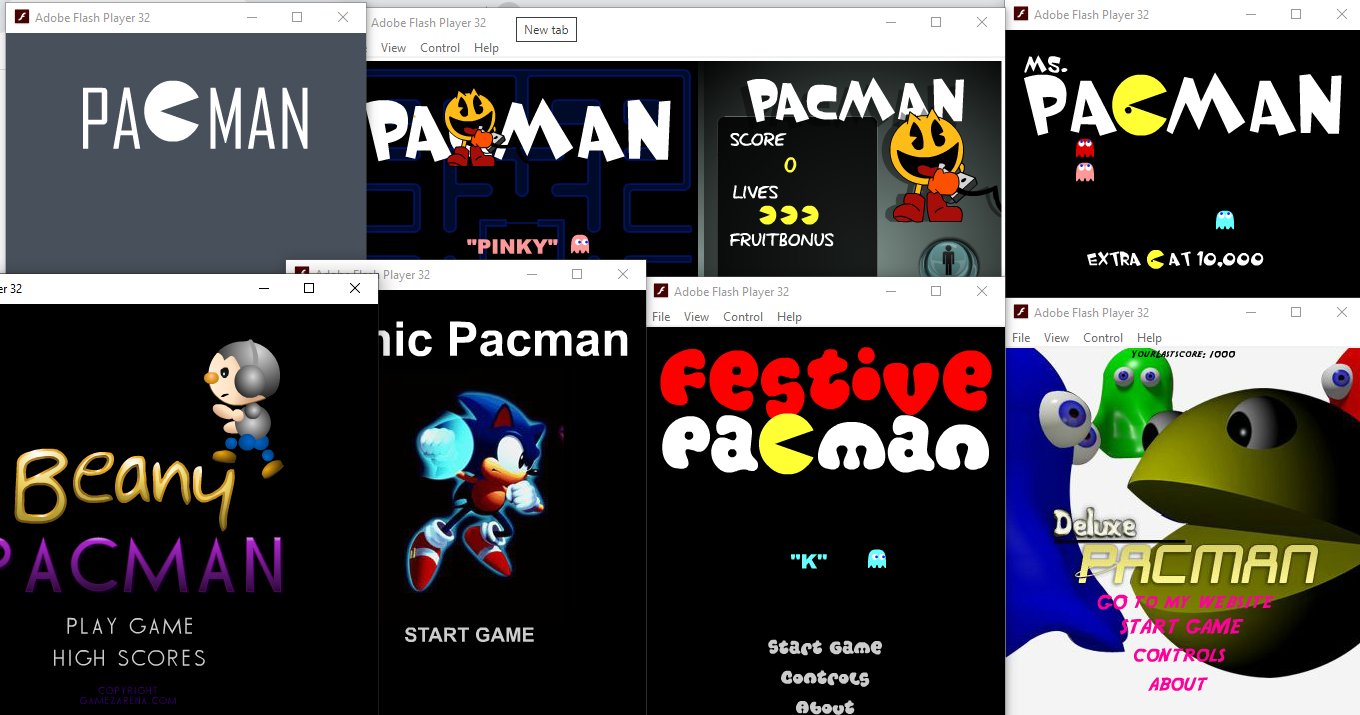Click the Sonic character image

tap(483, 490)
